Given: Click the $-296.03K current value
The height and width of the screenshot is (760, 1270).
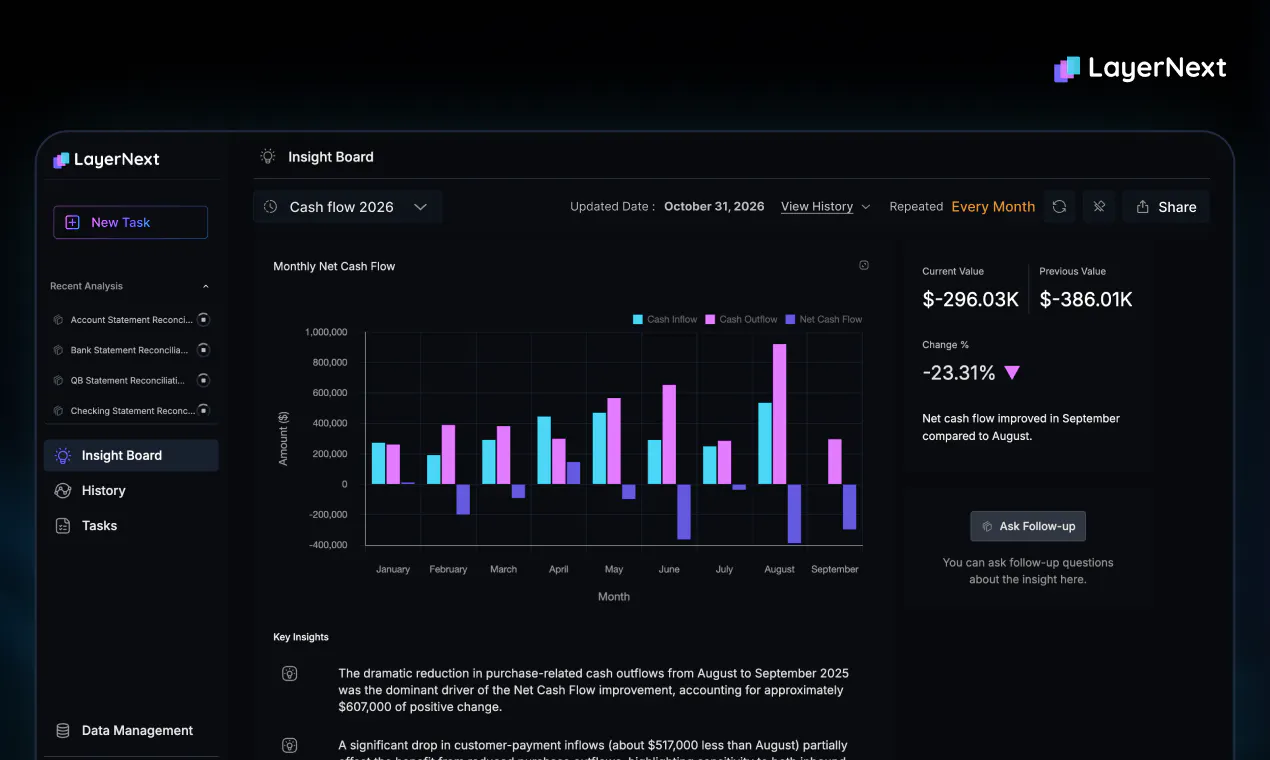Looking at the screenshot, I should (971, 299).
